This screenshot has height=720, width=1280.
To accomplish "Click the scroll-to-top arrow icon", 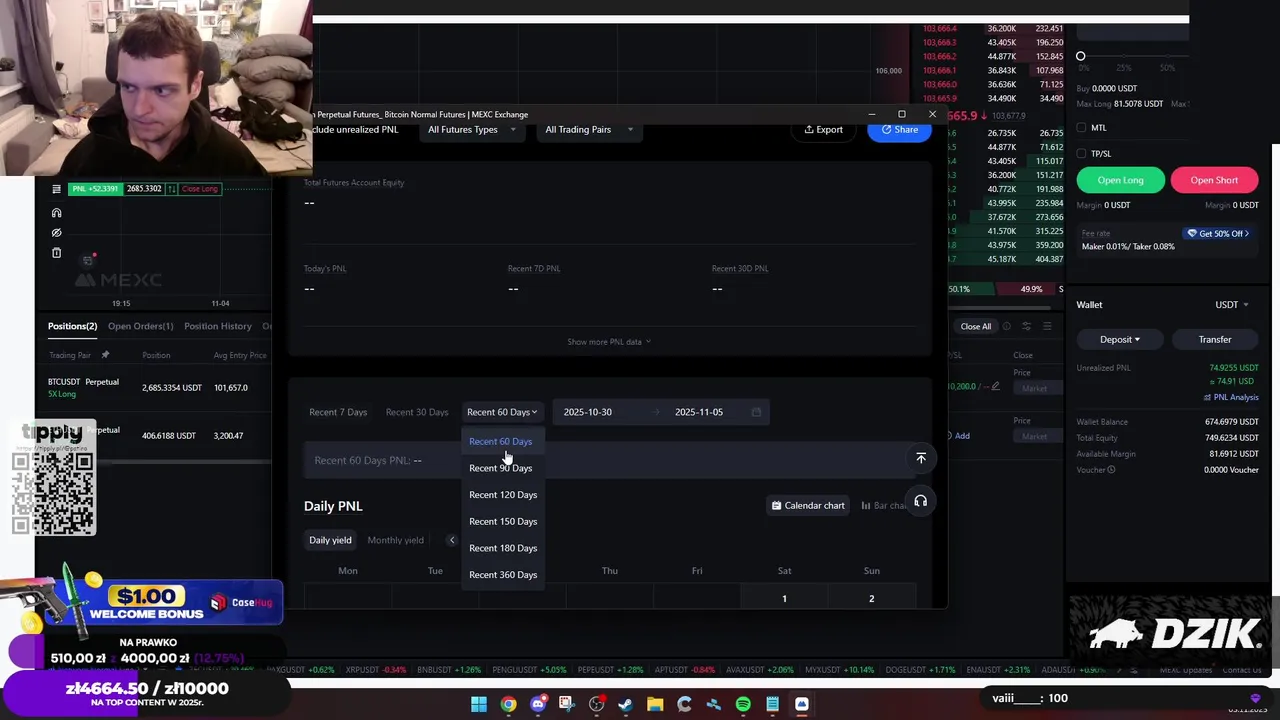I will (x=921, y=458).
